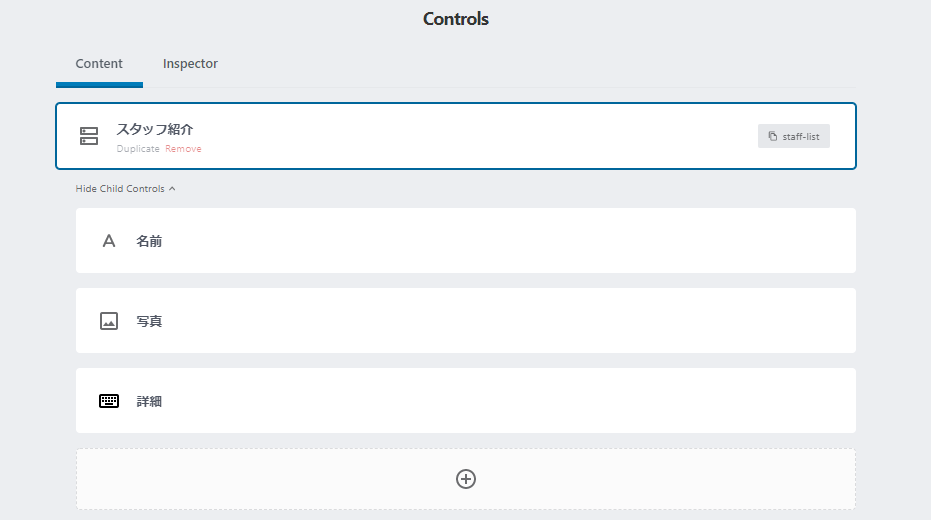The height and width of the screenshot is (520, 931).
Task: Open the 名前 child control label
Action: tap(149, 241)
